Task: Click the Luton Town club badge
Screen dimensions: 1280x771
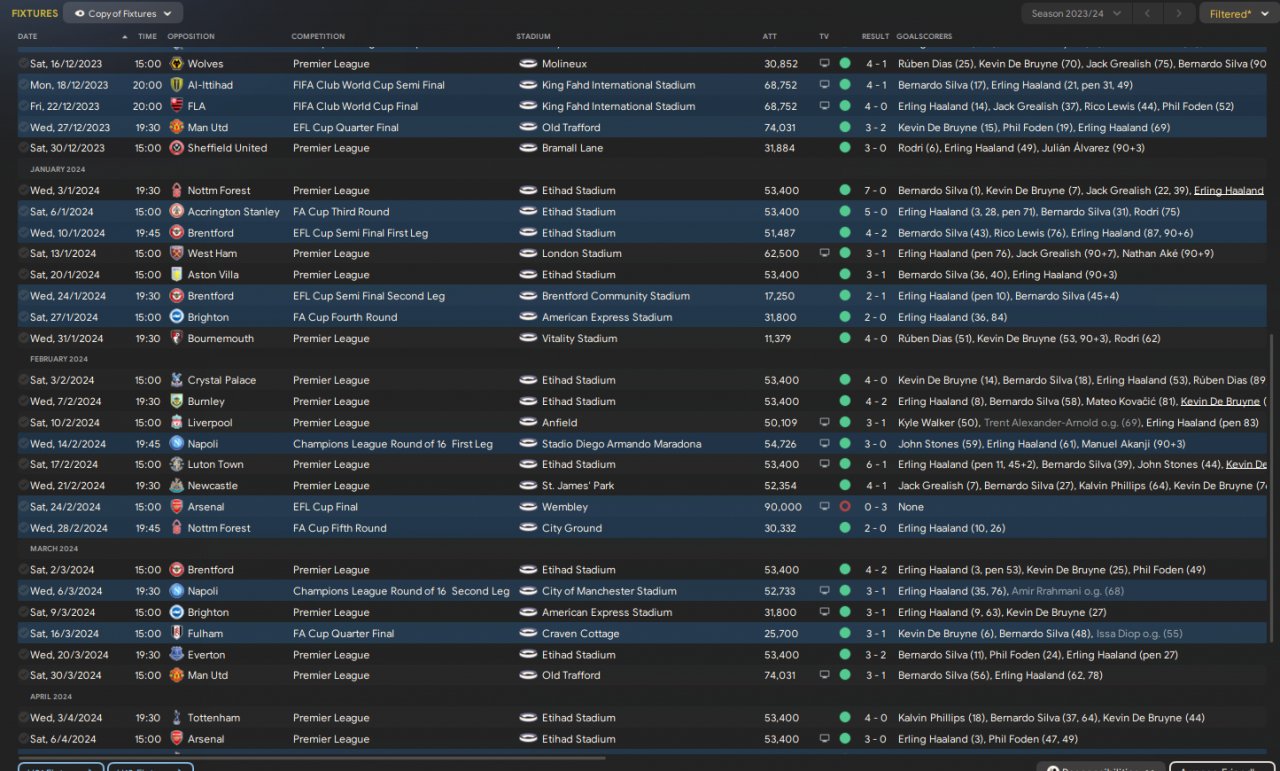Action: (177, 465)
